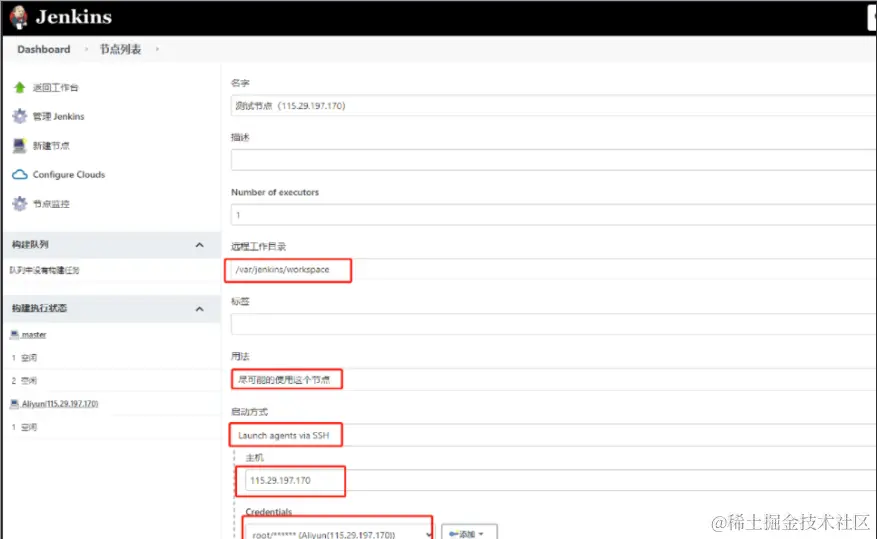This screenshot has height=539, width=877.
Task: Click the 构建队列 panel title
Action: (30, 244)
